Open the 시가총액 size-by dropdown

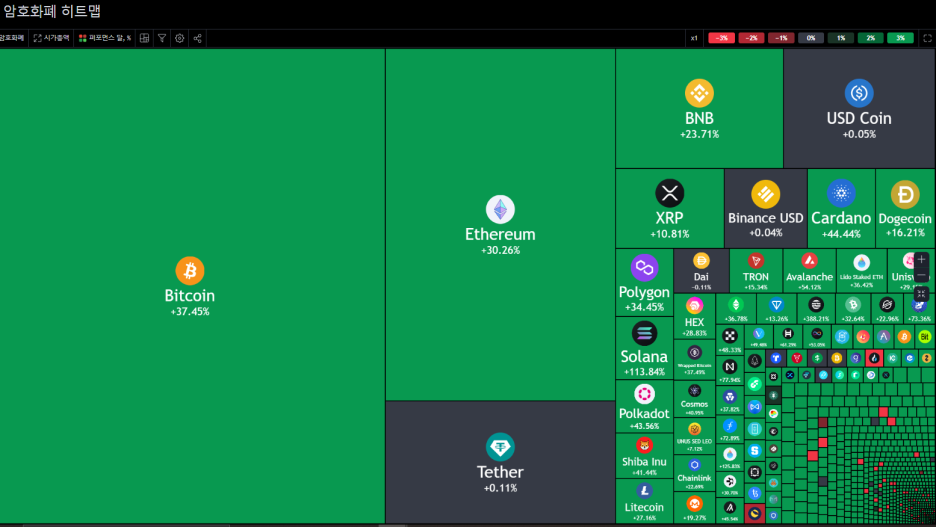click(x=51, y=38)
